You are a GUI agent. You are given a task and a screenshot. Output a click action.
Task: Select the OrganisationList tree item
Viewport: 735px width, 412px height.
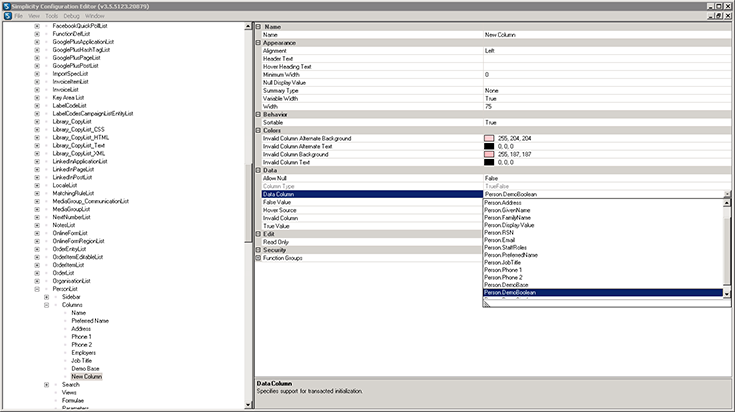click(x=71, y=281)
